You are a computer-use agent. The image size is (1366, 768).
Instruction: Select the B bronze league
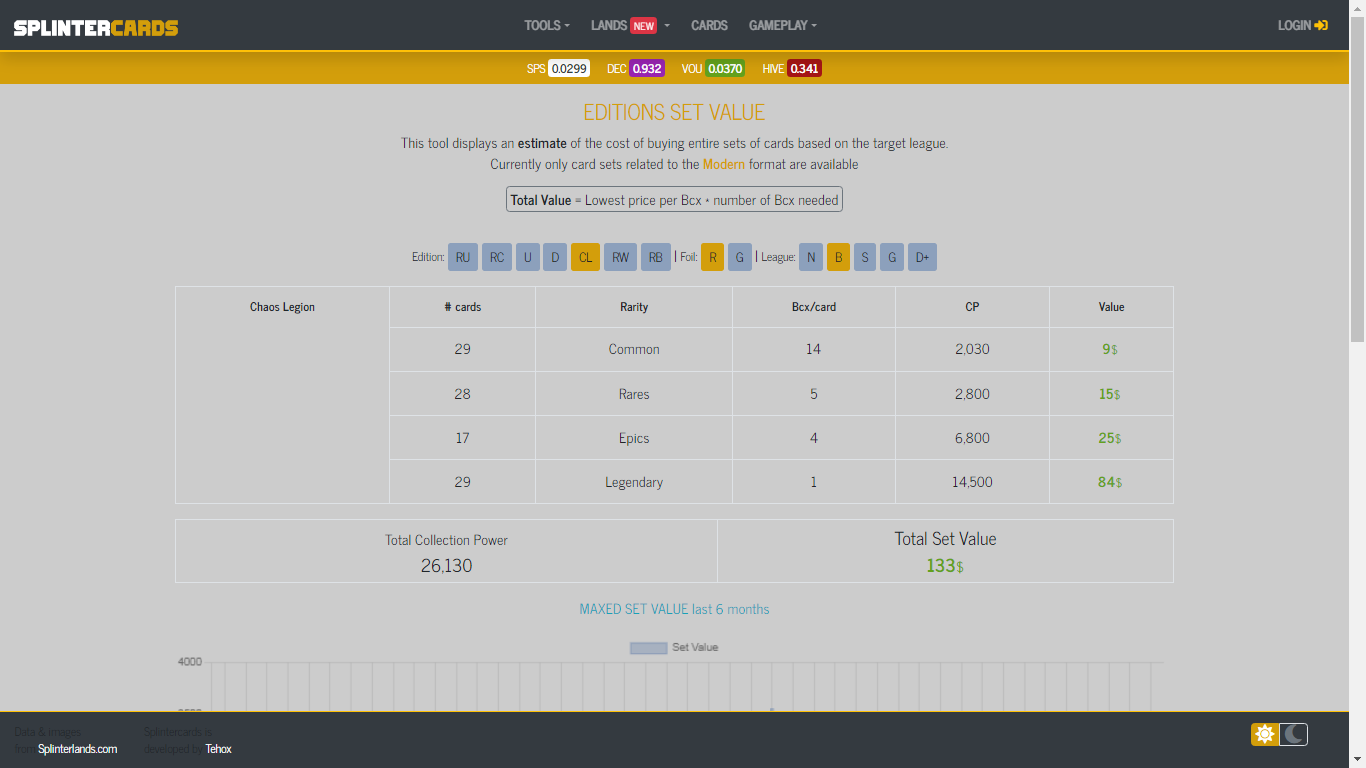[x=838, y=257]
